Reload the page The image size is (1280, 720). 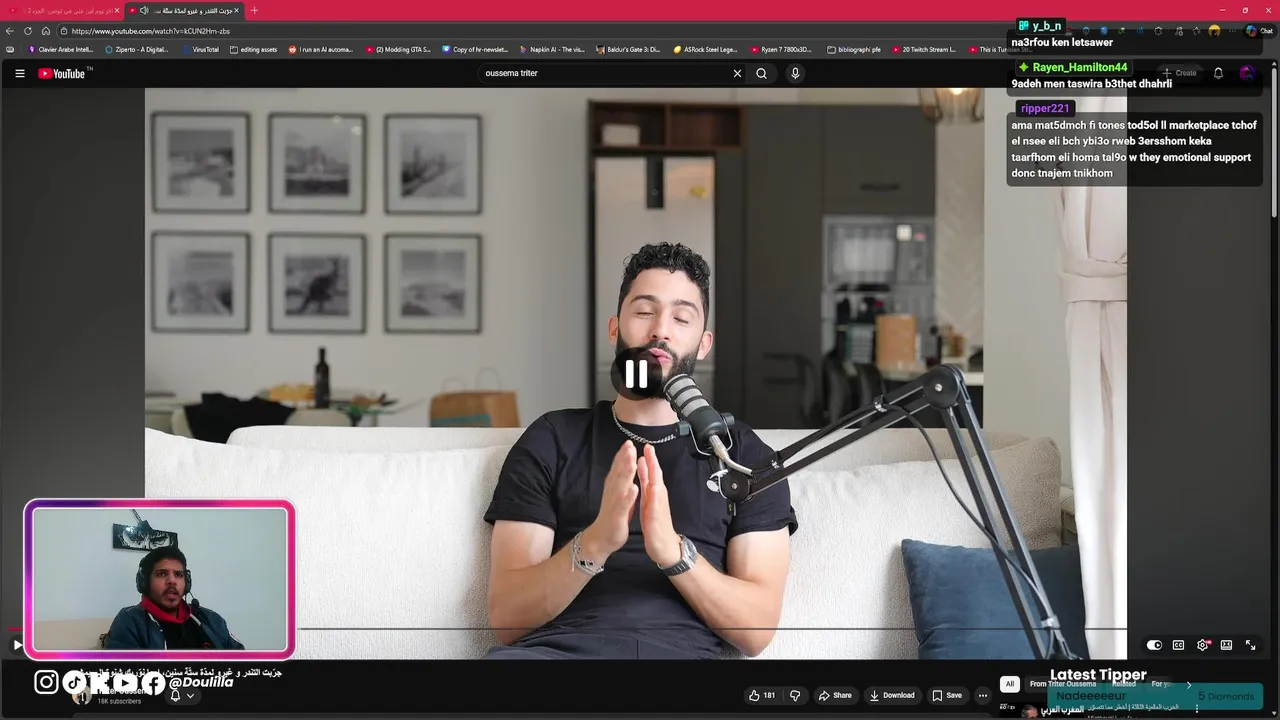click(x=28, y=31)
